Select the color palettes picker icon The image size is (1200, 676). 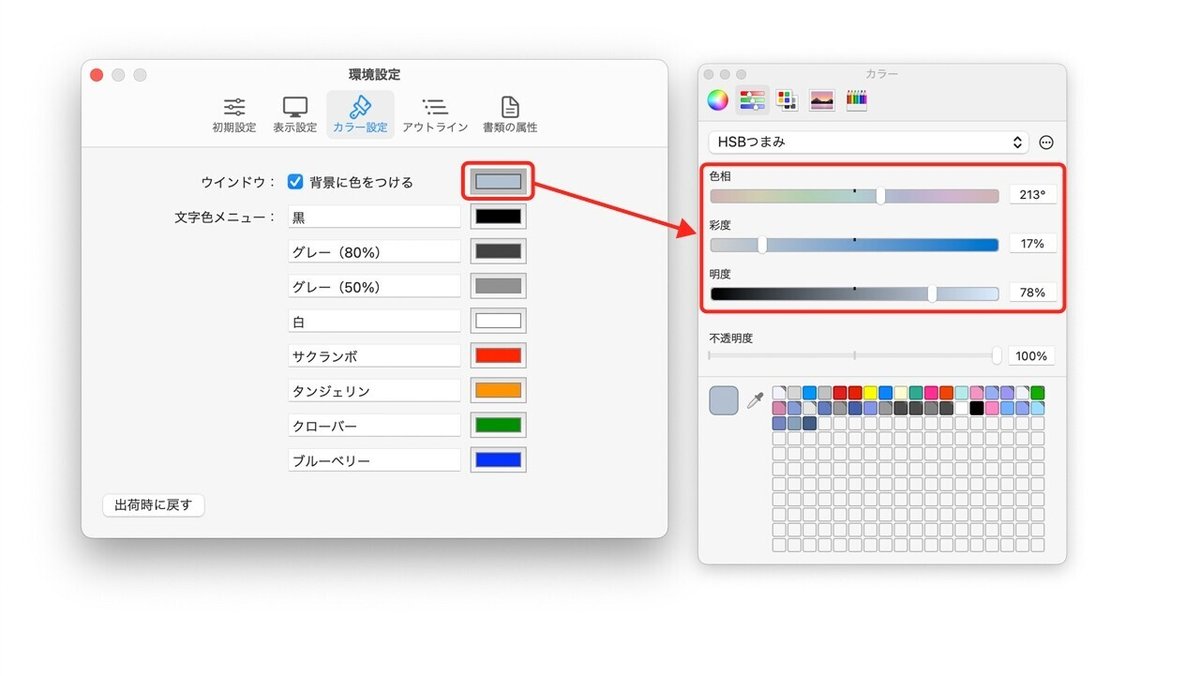click(787, 100)
